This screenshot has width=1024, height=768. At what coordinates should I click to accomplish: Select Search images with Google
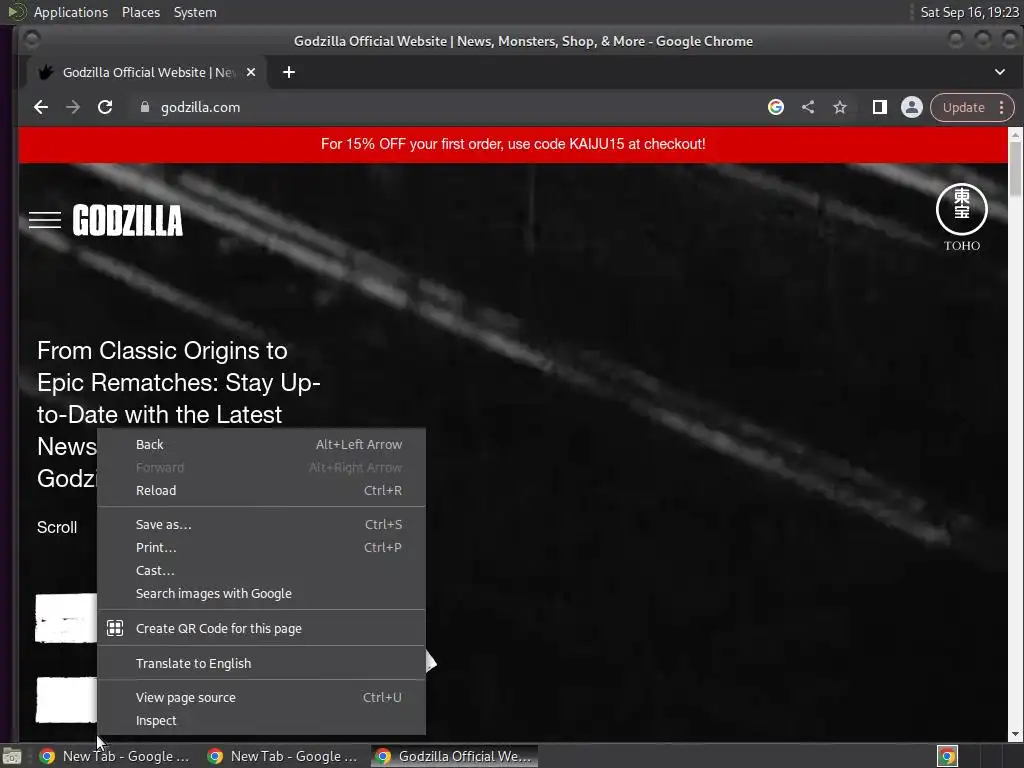pos(261,594)
